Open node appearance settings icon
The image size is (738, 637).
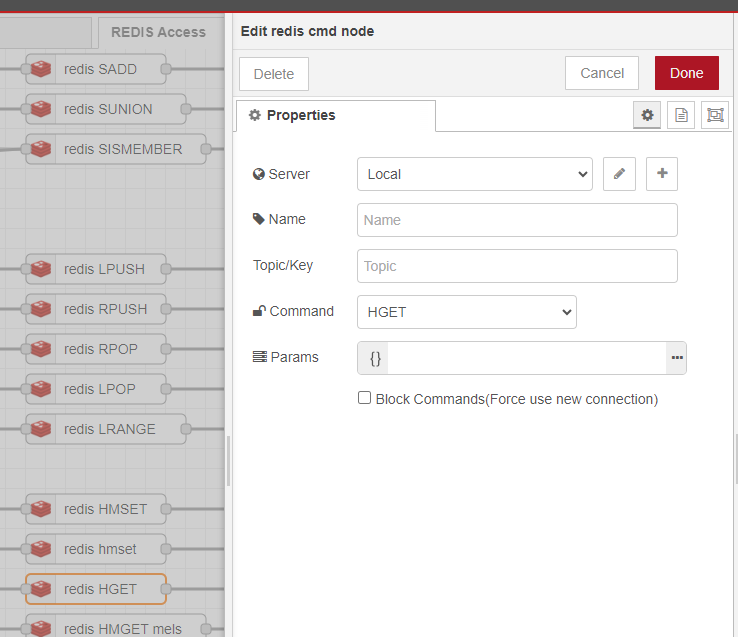[x=714, y=115]
